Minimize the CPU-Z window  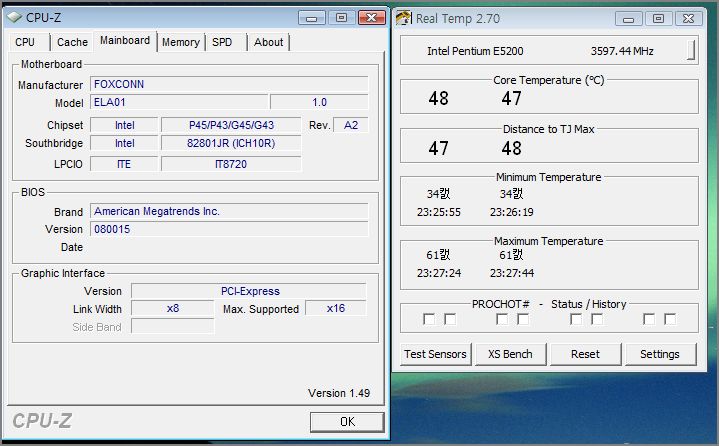point(312,18)
